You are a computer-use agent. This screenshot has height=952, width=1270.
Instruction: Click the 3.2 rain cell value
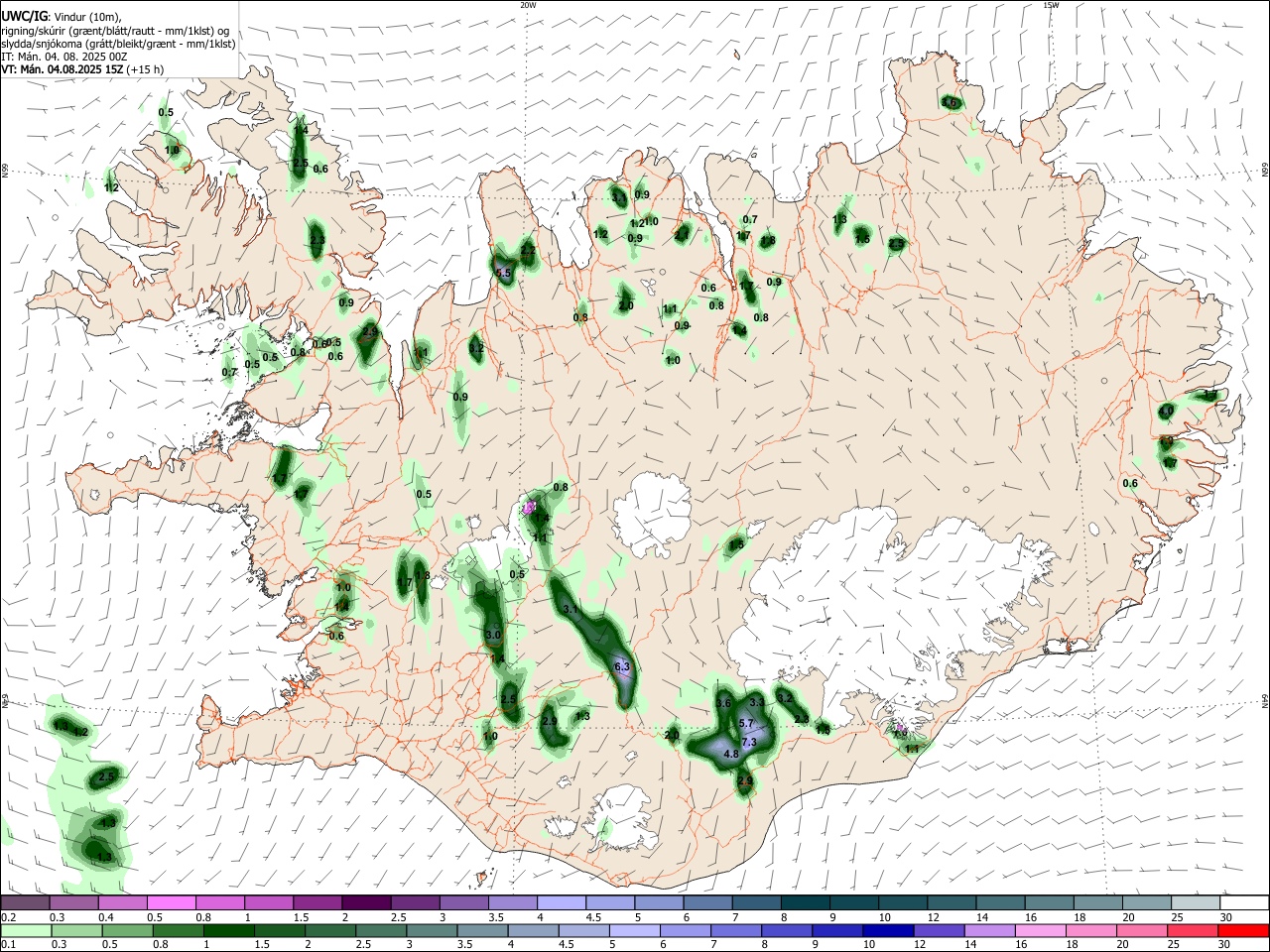point(784,698)
